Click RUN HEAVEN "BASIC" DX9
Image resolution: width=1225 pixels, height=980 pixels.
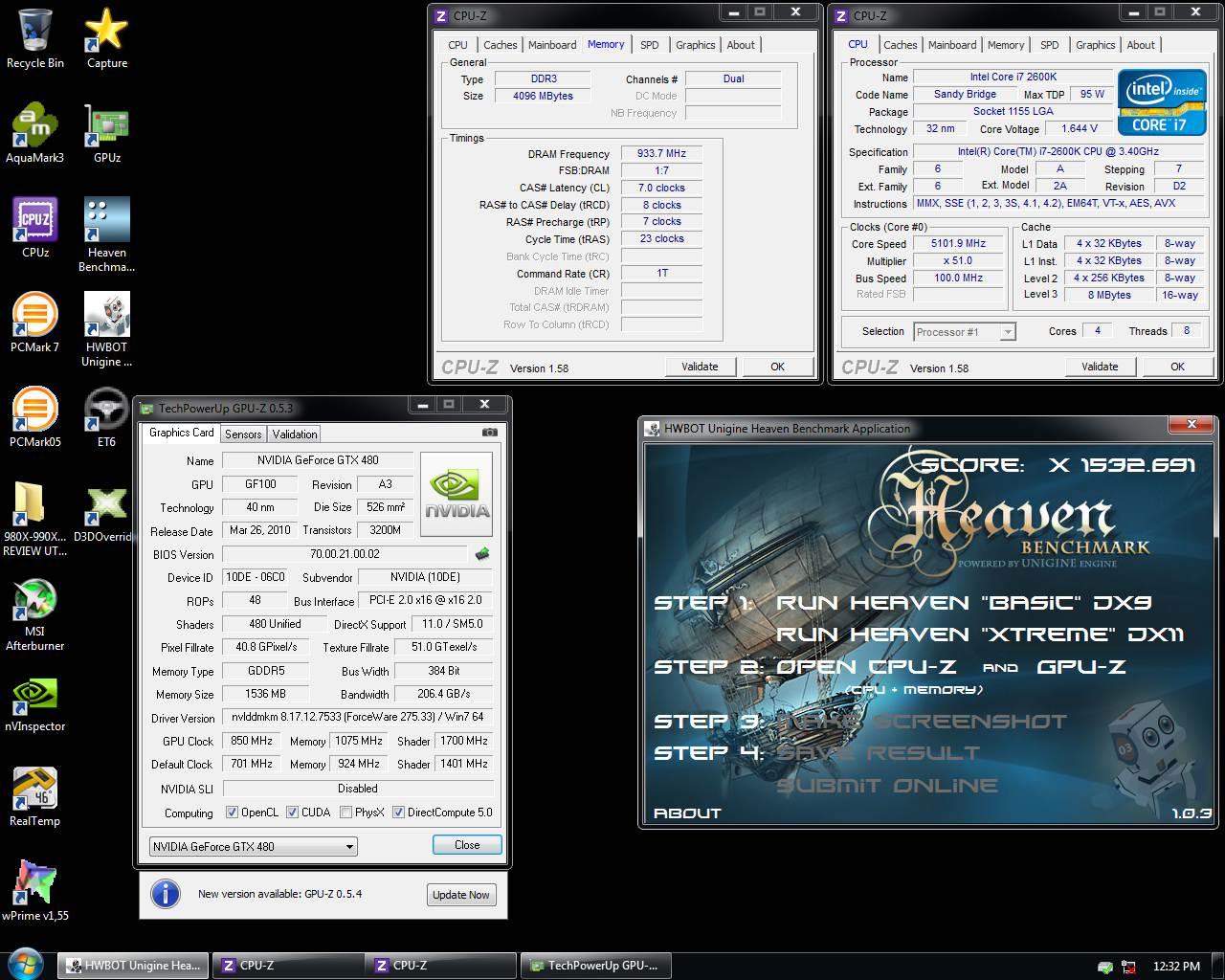(x=964, y=603)
